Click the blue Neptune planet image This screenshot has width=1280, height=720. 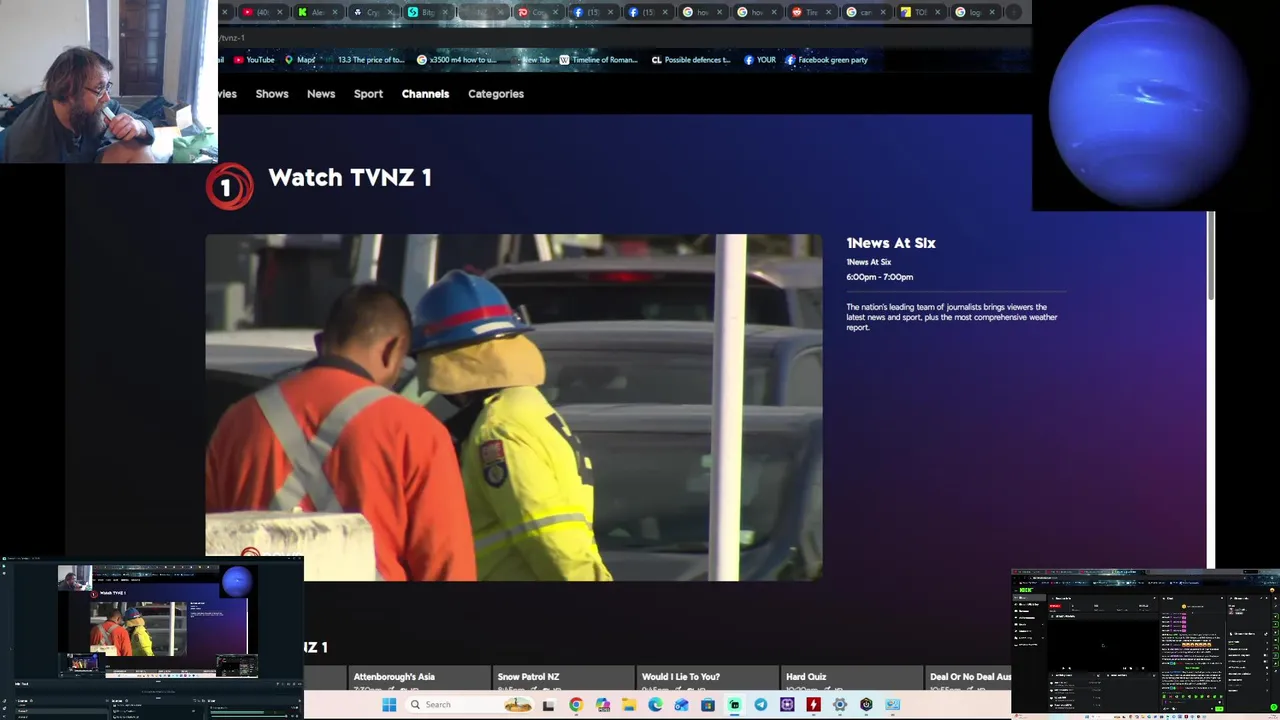point(1150,105)
